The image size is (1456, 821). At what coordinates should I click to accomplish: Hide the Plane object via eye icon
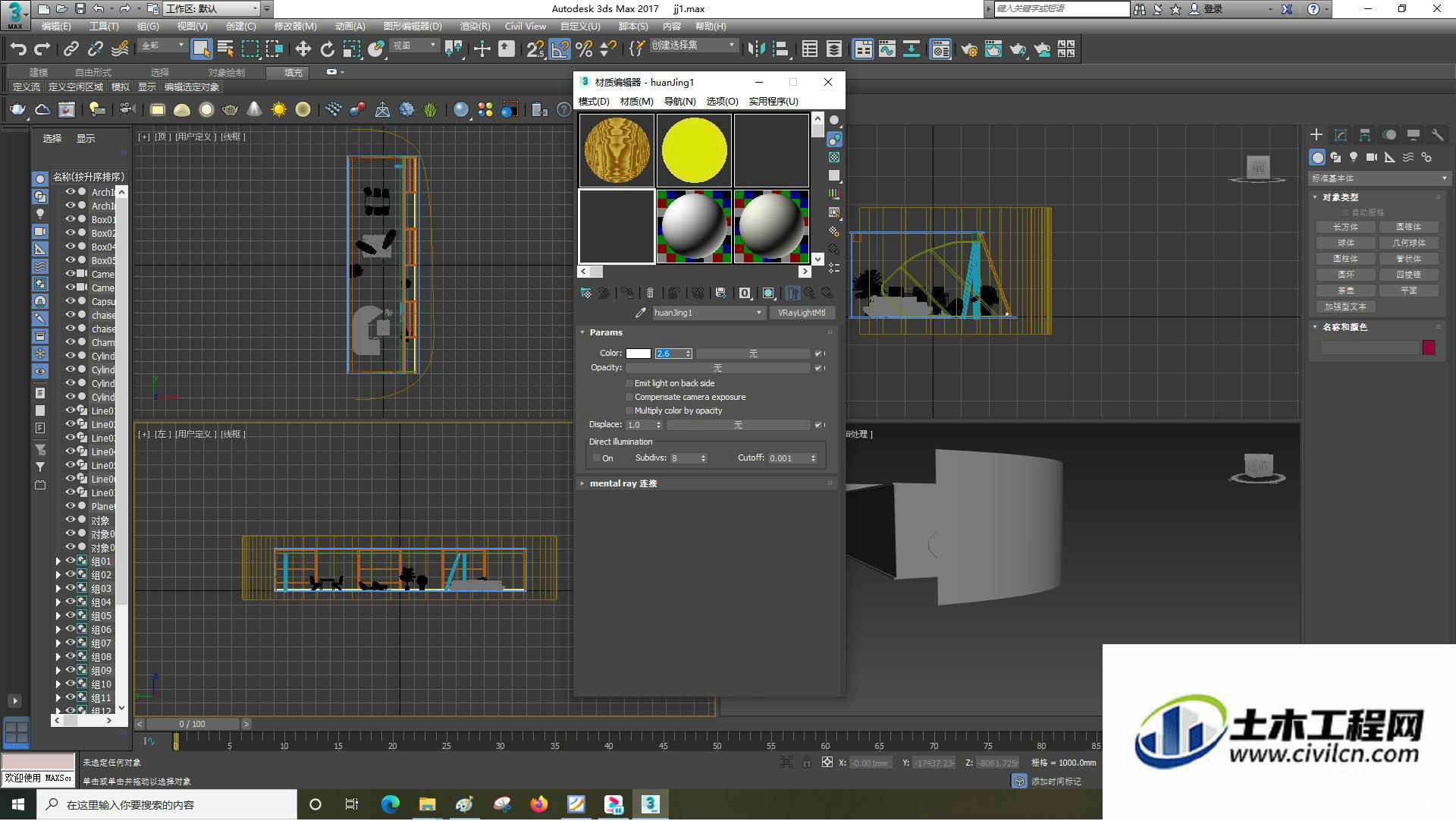pos(71,506)
